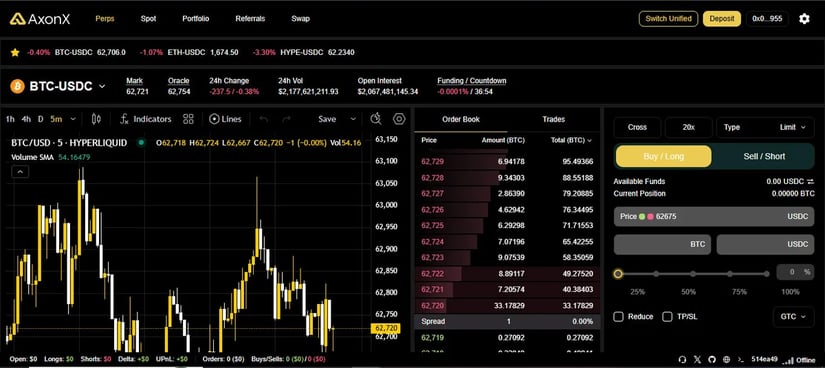Image resolution: width=825 pixels, height=368 pixels.
Task: Open the 0x0...955 wallet button
Action: pos(767,19)
